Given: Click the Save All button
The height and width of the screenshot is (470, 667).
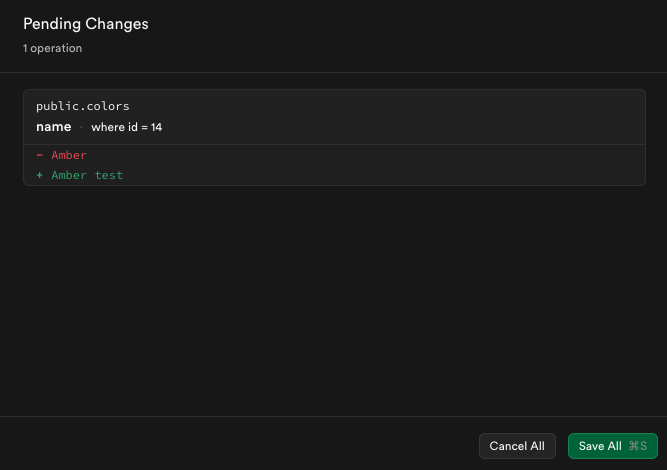Looking at the screenshot, I should (x=613, y=446).
